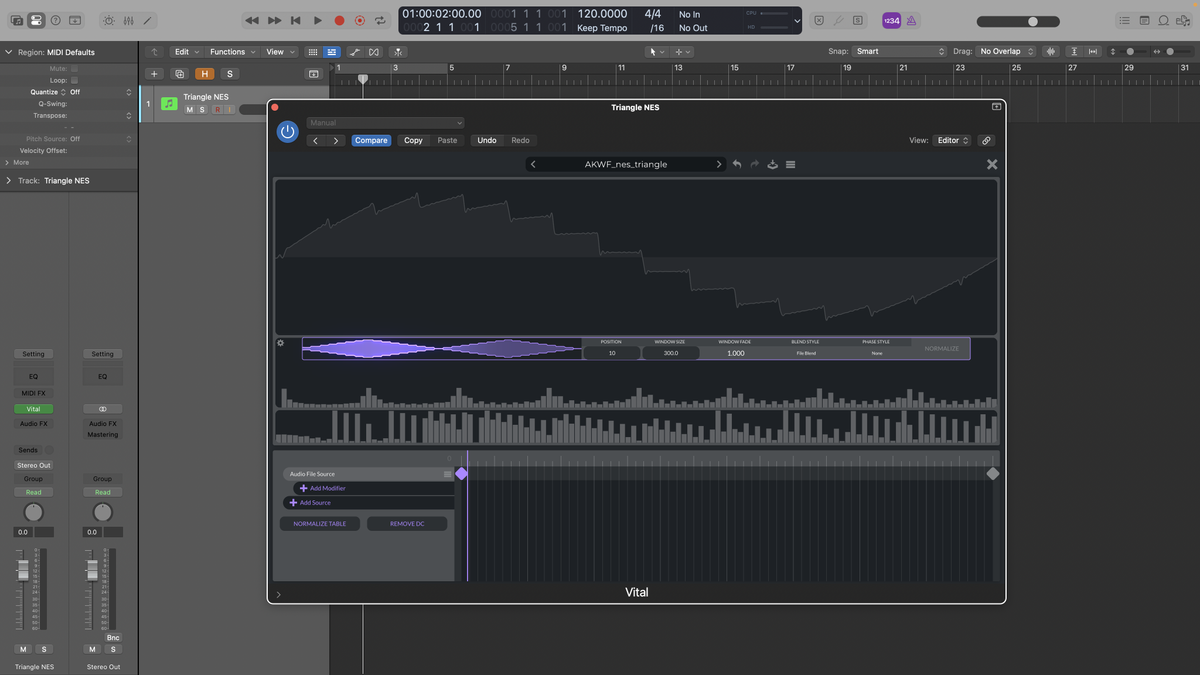Image resolution: width=1200 pixels, height=675 pixels.
Task: Open the Functions menu in the tracks area
Action: [230, 51]
